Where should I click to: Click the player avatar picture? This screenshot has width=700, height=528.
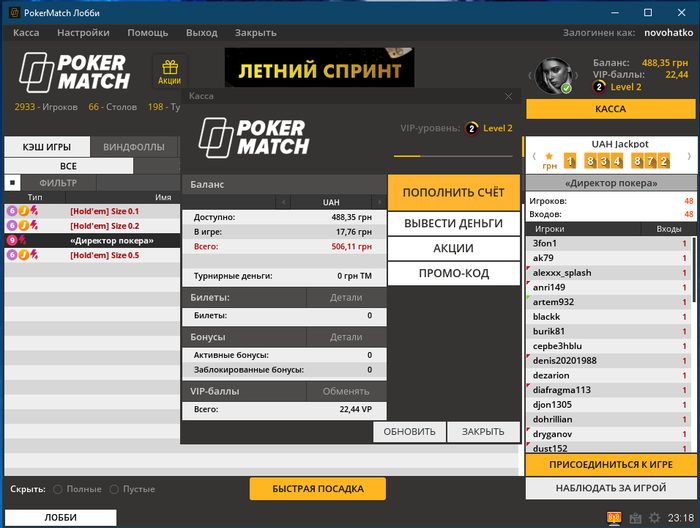(554, 75)
